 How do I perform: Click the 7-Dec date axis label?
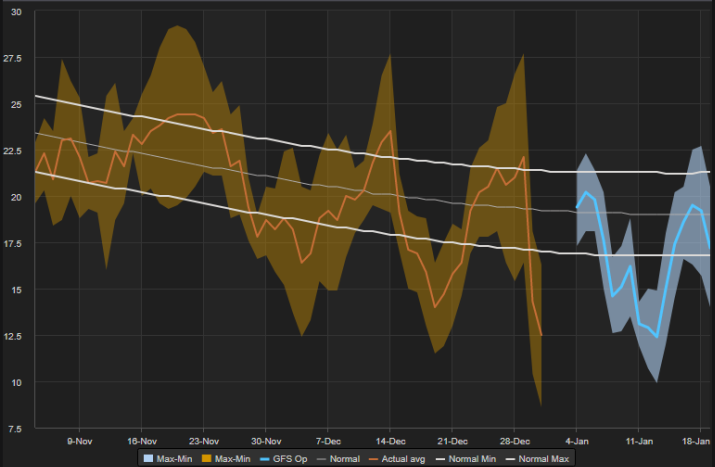tap(328, 441)
